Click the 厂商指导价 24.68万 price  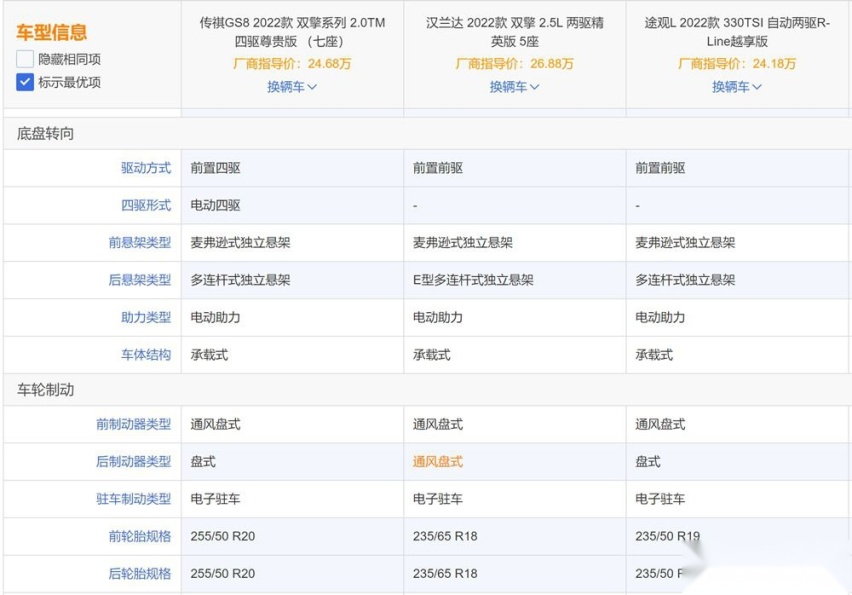[292, 64]
